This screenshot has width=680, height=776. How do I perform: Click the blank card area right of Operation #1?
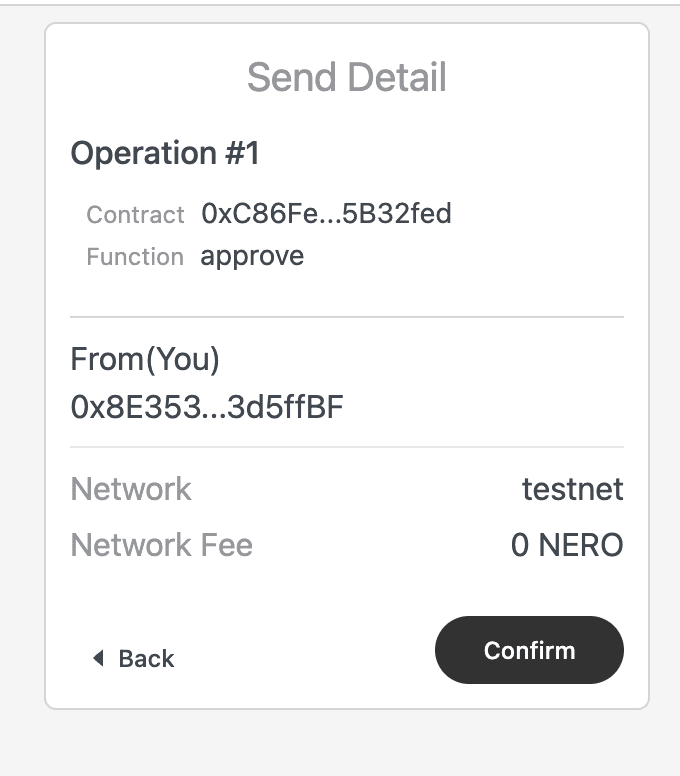tap(450, 154)
